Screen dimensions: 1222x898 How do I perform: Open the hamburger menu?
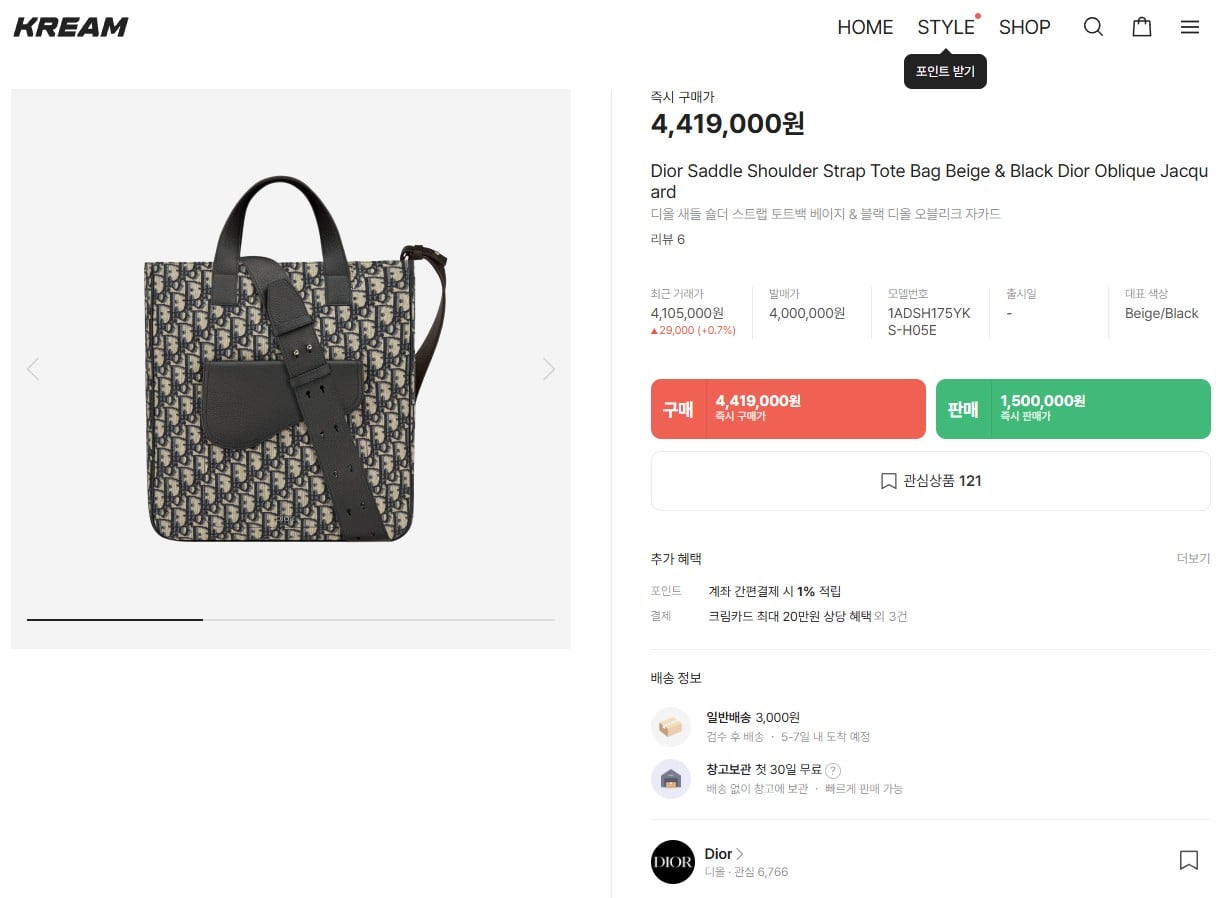(1189, 27)
